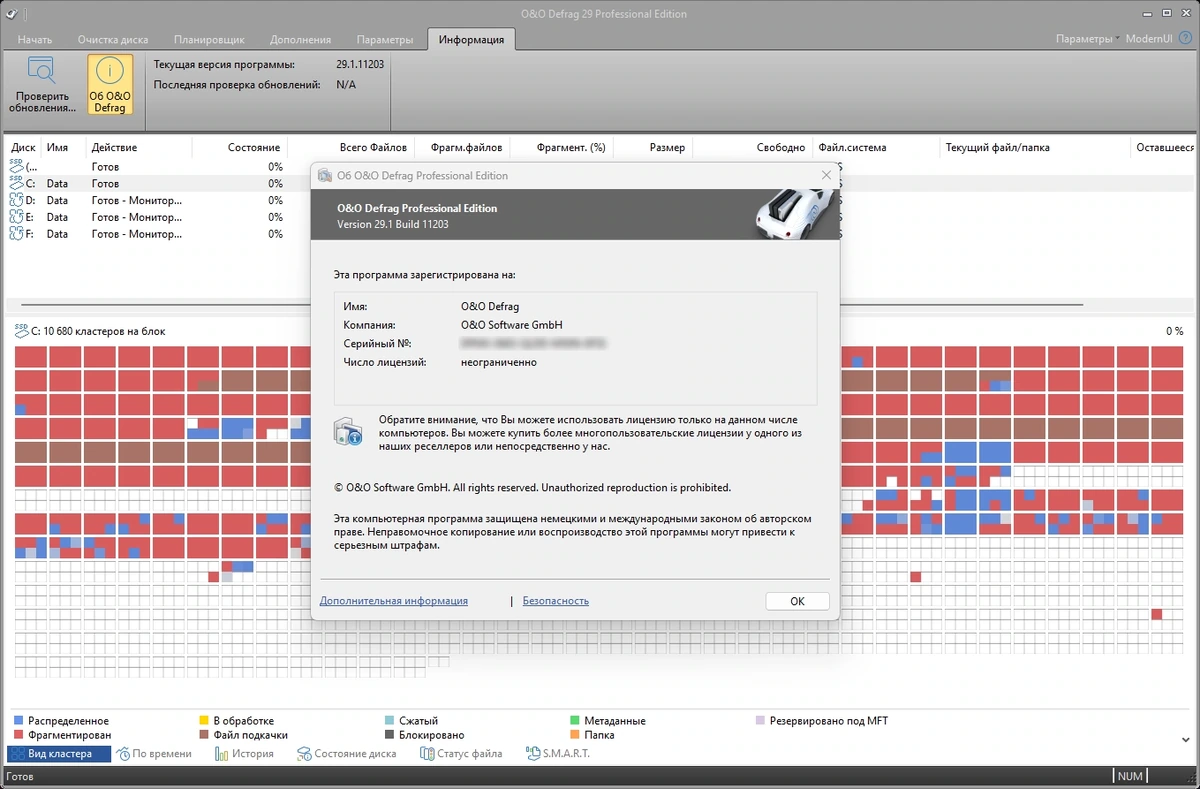Sort by the Действие column header
The image size is (1200, 789).
point(114,147)
